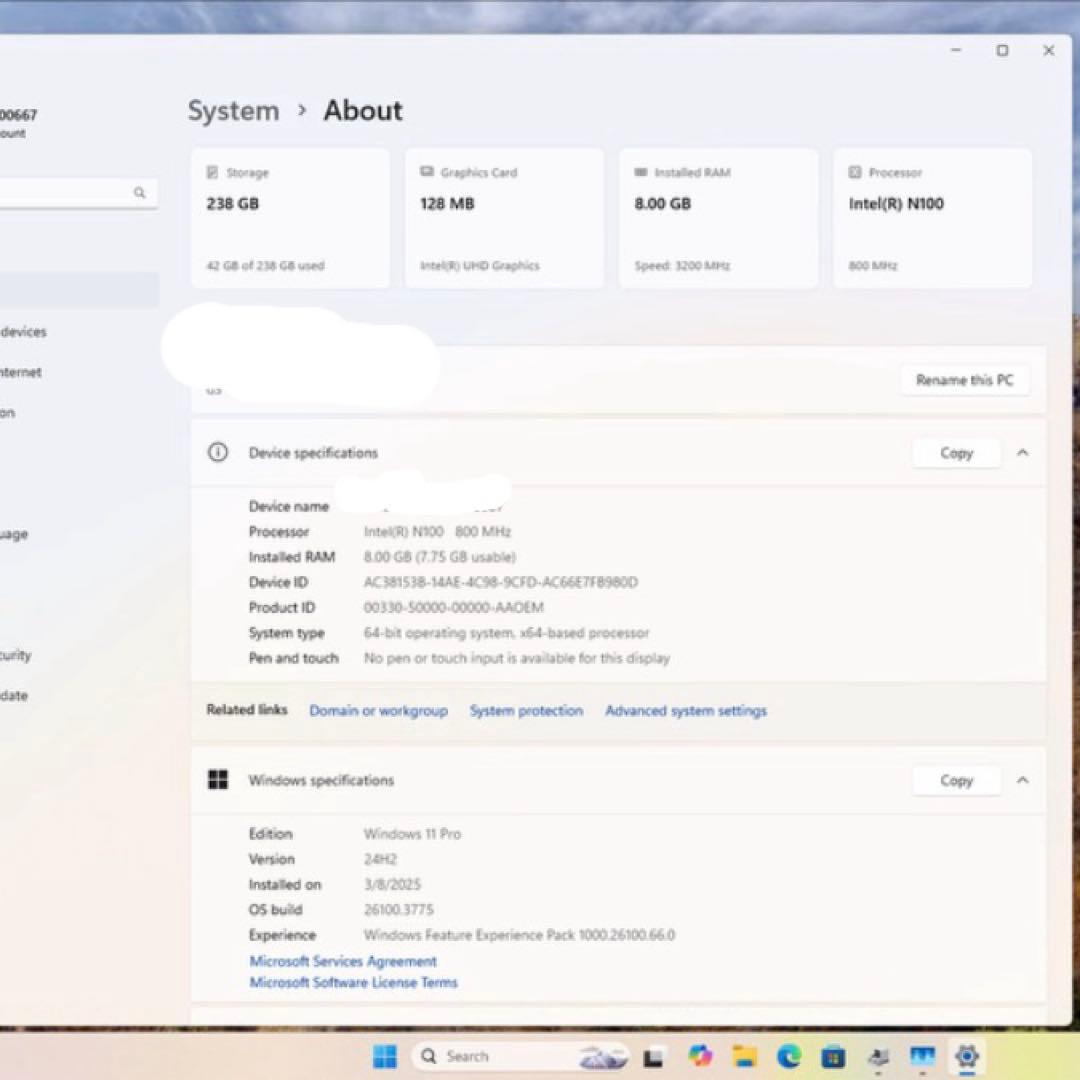Click the Windows specifications grid icon
The width and height of the screenshot is (1080, 1080).
(218, 780)
